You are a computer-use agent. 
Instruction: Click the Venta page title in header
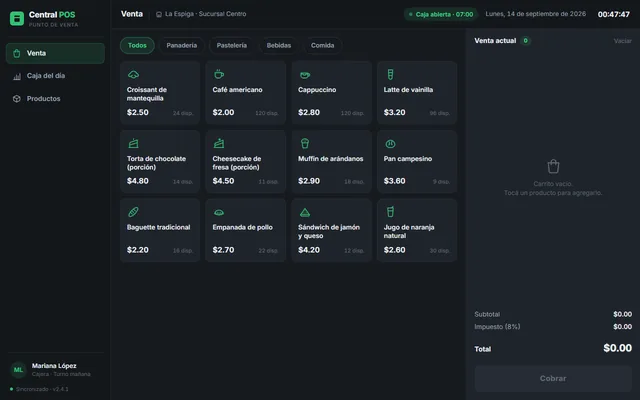(x=131, y=14)
